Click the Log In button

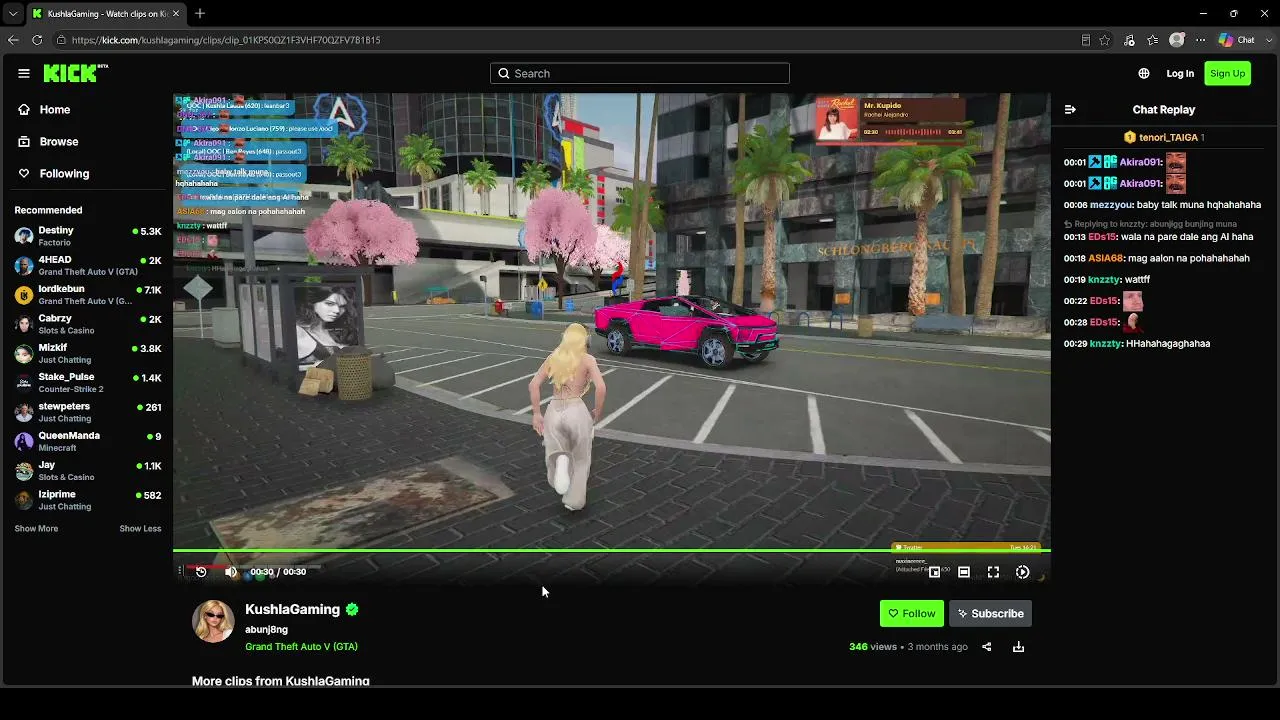pos(1180,73)
